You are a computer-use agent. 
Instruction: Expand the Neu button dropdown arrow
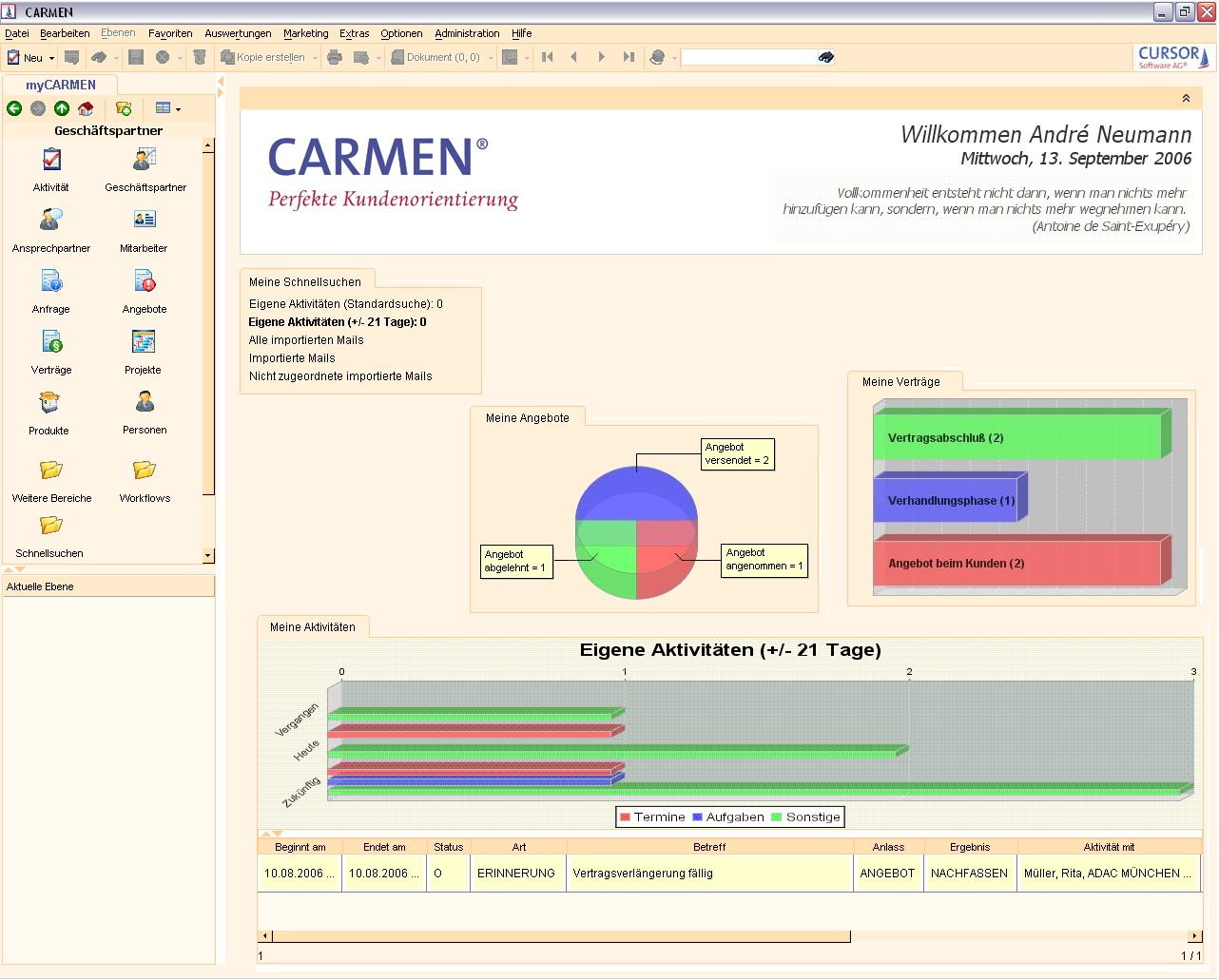(51, 58)
